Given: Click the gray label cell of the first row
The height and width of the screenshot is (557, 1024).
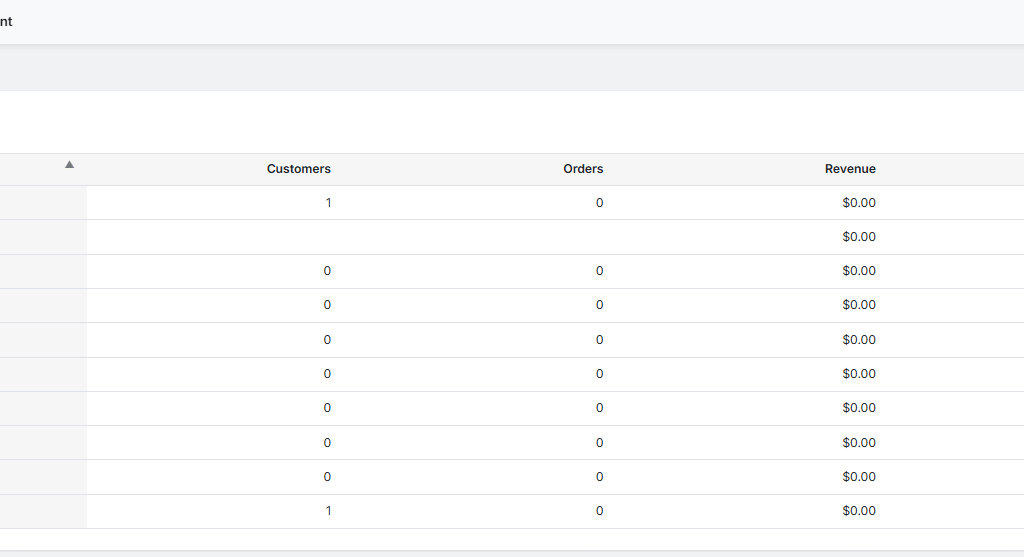Looking at the screenshot, I should click(43, 203).
